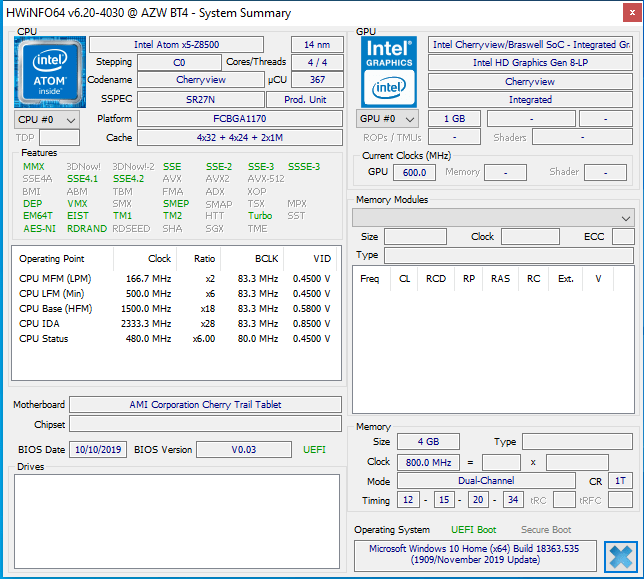Select the Stepping C0 value
The height and width of the screenshot is (579, 644).
point(179,62)
